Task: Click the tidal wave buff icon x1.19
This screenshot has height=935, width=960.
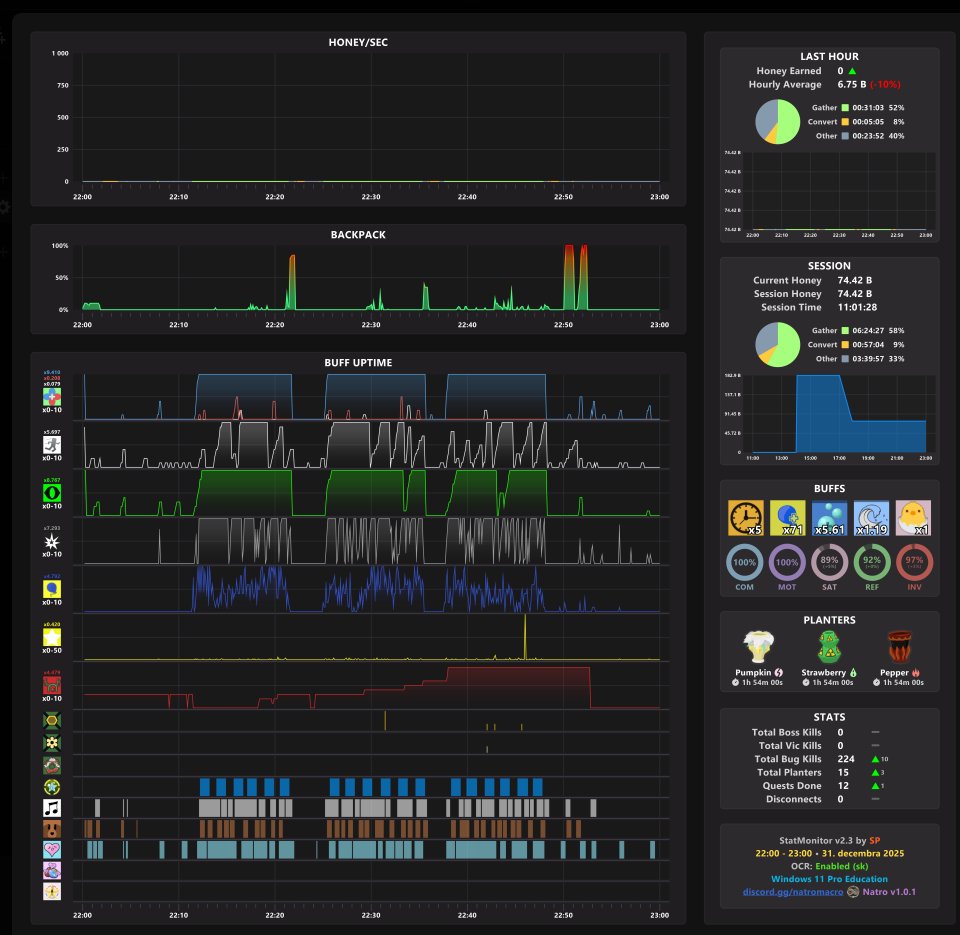Action: [871, 518]
